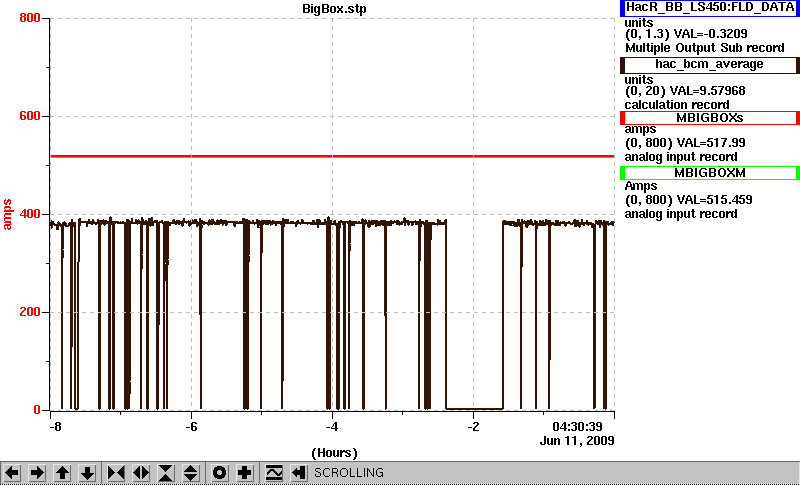Select the MBIGBOXM curve legend
800x485 pixels.
click(x=710, y=173)
